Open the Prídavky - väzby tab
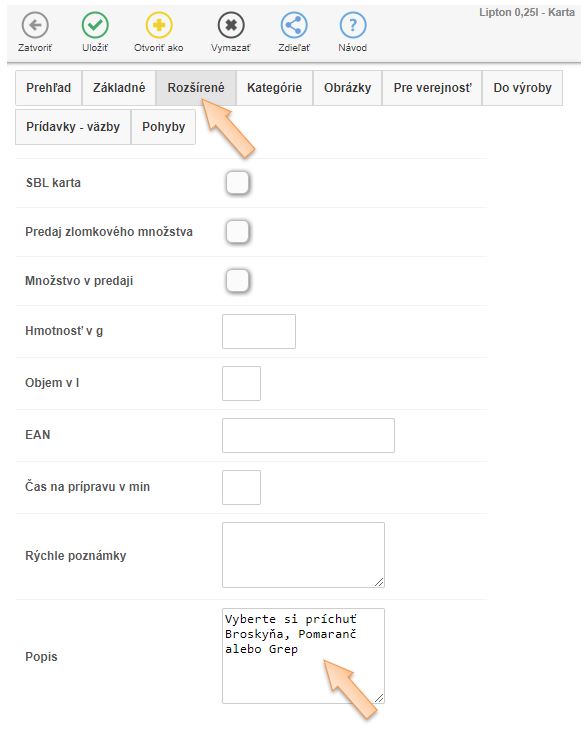Image resolution: width=585 pixels, height=731 pixels. (73, 127)
